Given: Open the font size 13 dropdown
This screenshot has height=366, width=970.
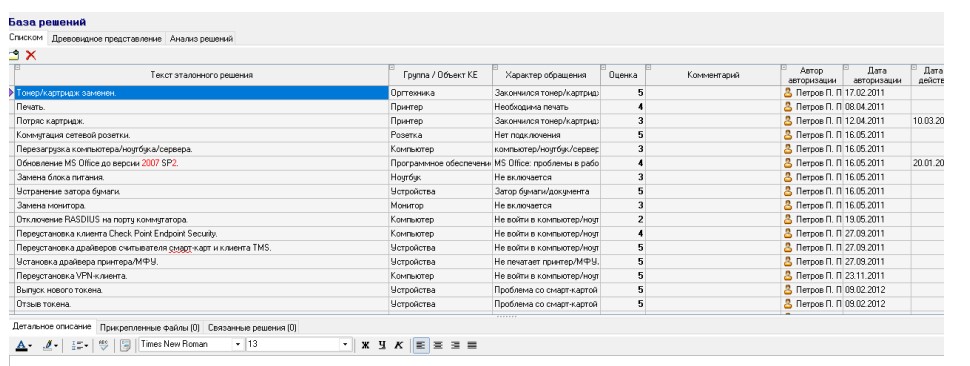Looking at the screenshot, I should [345, 344].
